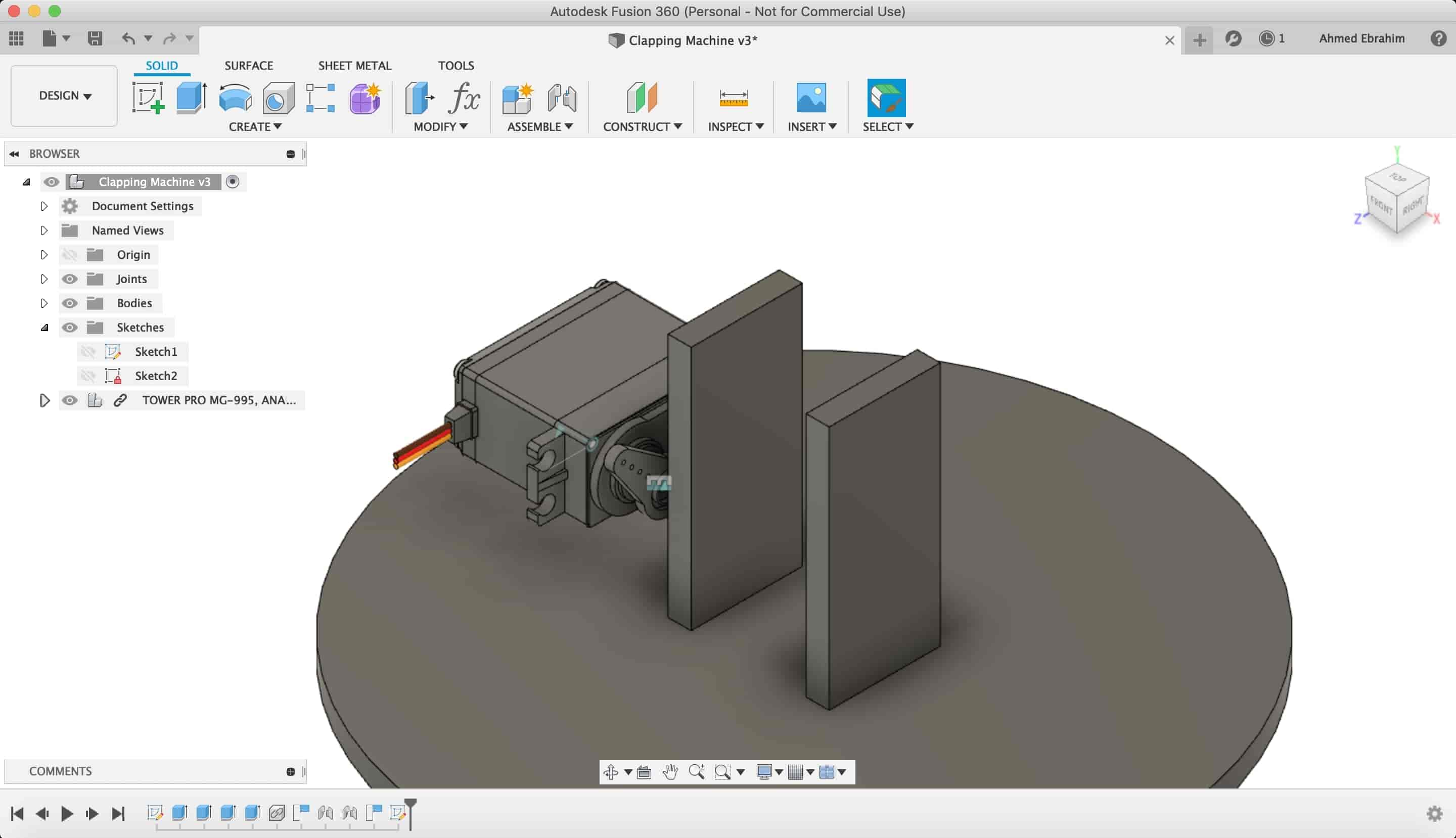Image resolution: width=1456 pixels, height=838 pixels.
Task: Open the job status clock icon
Action: point(1266,38)
